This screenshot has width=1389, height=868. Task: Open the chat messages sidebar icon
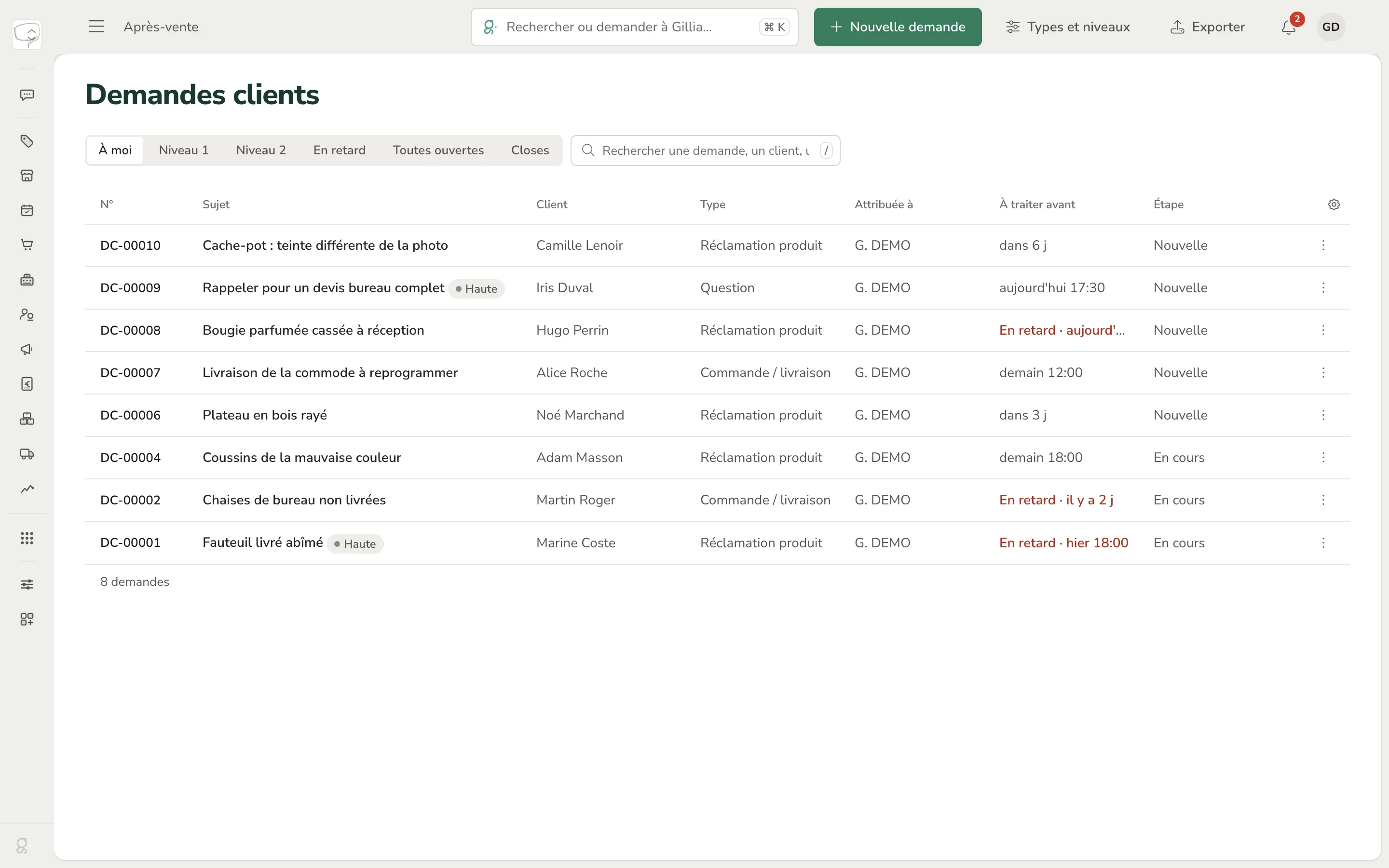tap(27, 95)
